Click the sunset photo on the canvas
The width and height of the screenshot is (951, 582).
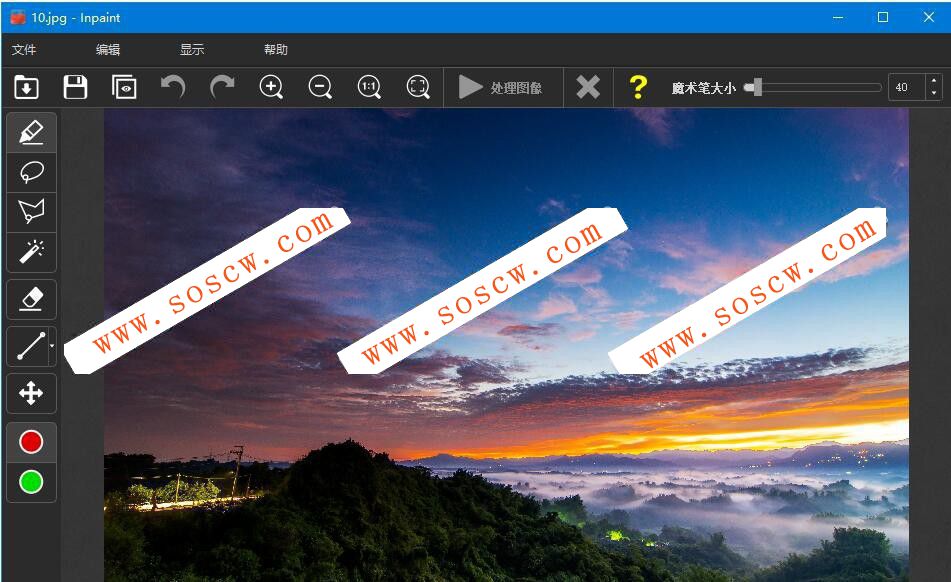pyautogui.click(x=506, y=346)
